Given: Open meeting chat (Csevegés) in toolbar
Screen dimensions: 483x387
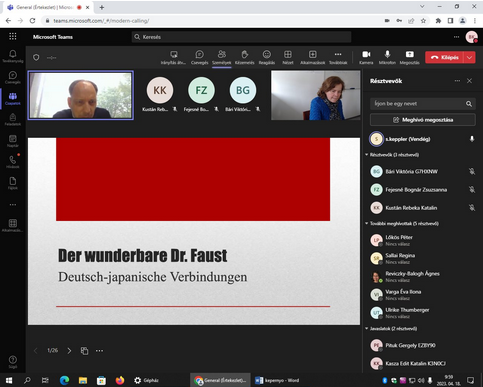Looking at the screenshot, I should tap(199, 57).
